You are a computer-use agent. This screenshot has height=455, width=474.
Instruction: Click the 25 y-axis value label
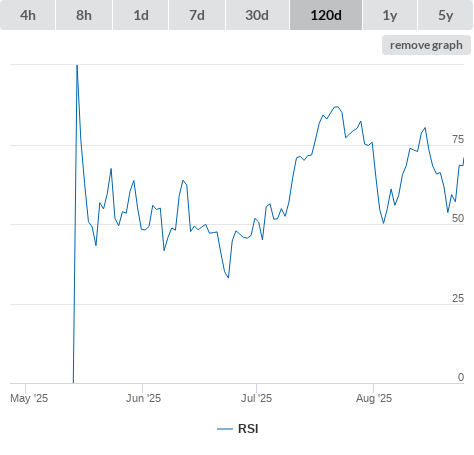point(458,298)
